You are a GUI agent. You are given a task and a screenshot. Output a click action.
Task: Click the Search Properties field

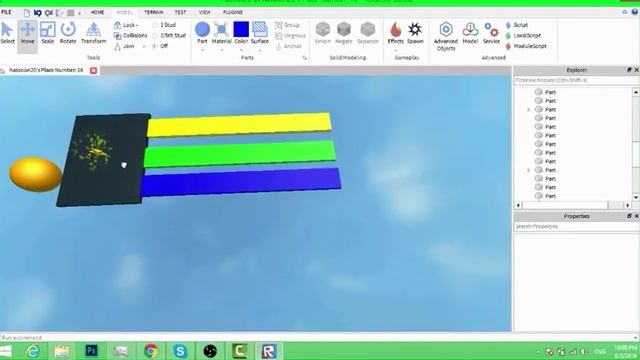point(576,227)
